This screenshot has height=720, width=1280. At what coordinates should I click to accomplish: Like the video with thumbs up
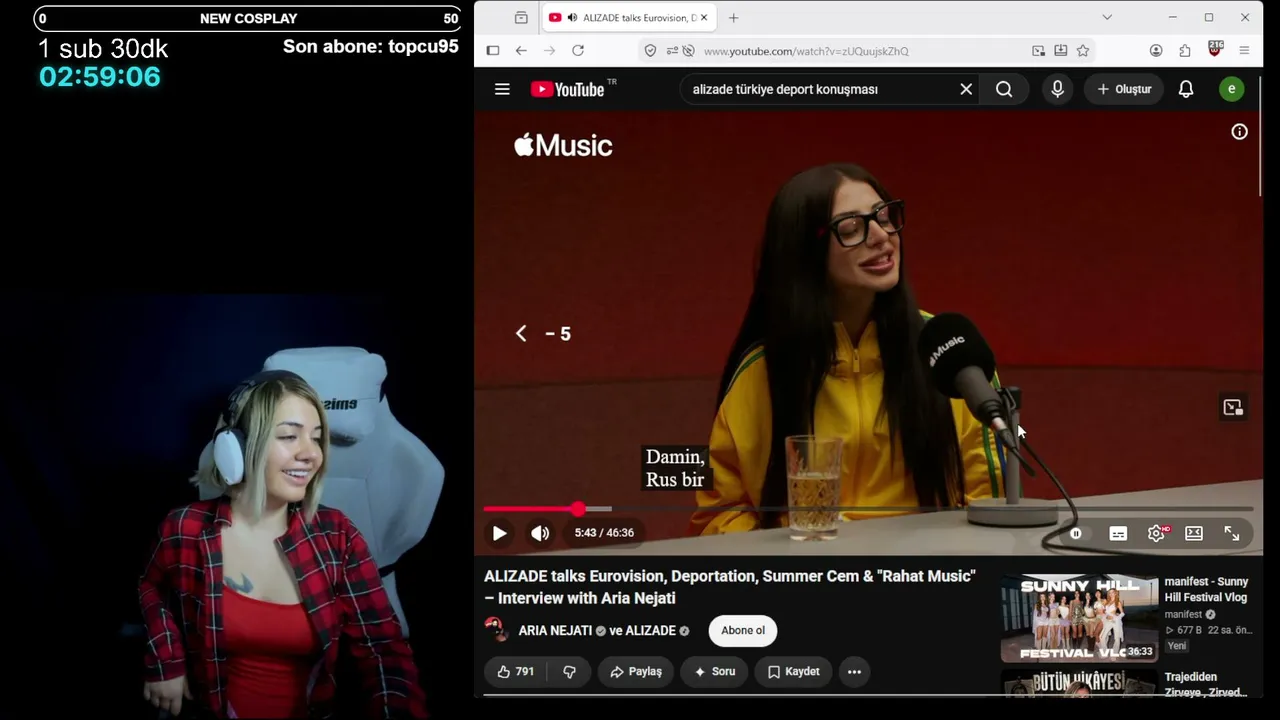pos(517,672)
